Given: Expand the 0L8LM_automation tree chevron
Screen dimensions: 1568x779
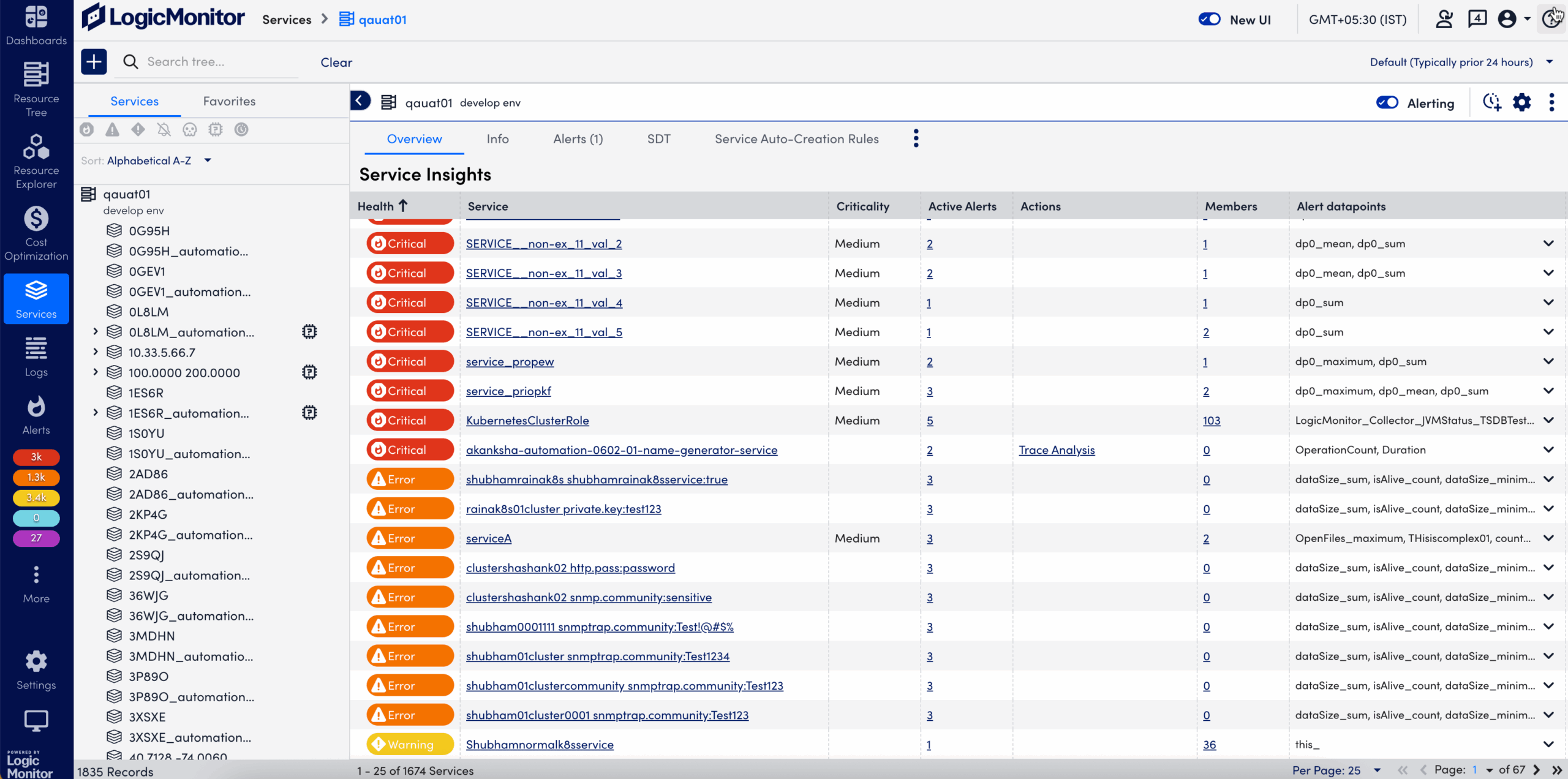Looking at the screenshot, I should coord(96,331).
